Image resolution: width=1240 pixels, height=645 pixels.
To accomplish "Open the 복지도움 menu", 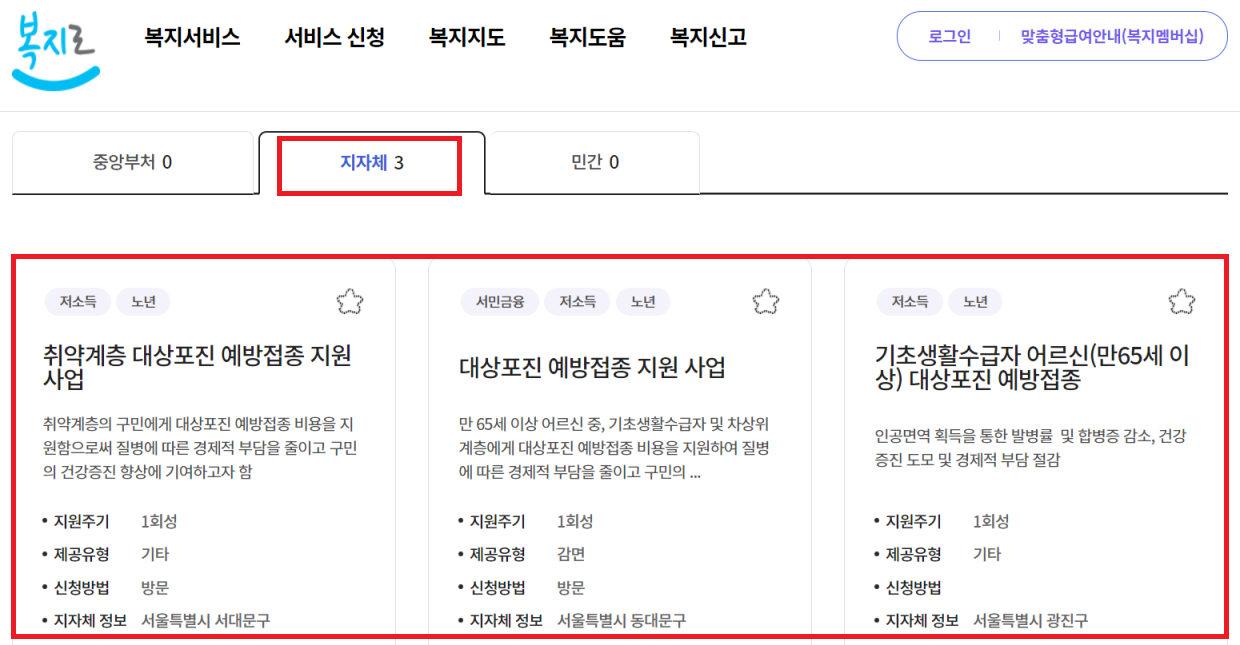I will (x=586, y=37).
